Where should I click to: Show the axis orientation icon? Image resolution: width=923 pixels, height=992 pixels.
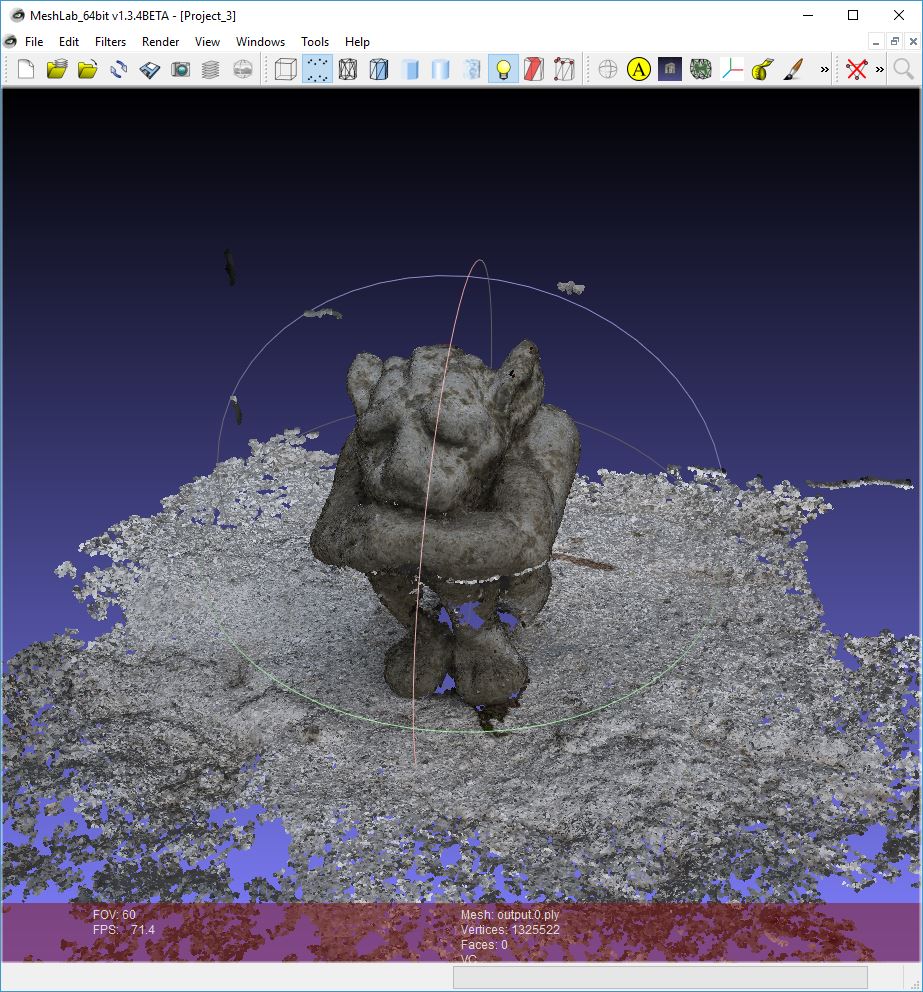732,68
